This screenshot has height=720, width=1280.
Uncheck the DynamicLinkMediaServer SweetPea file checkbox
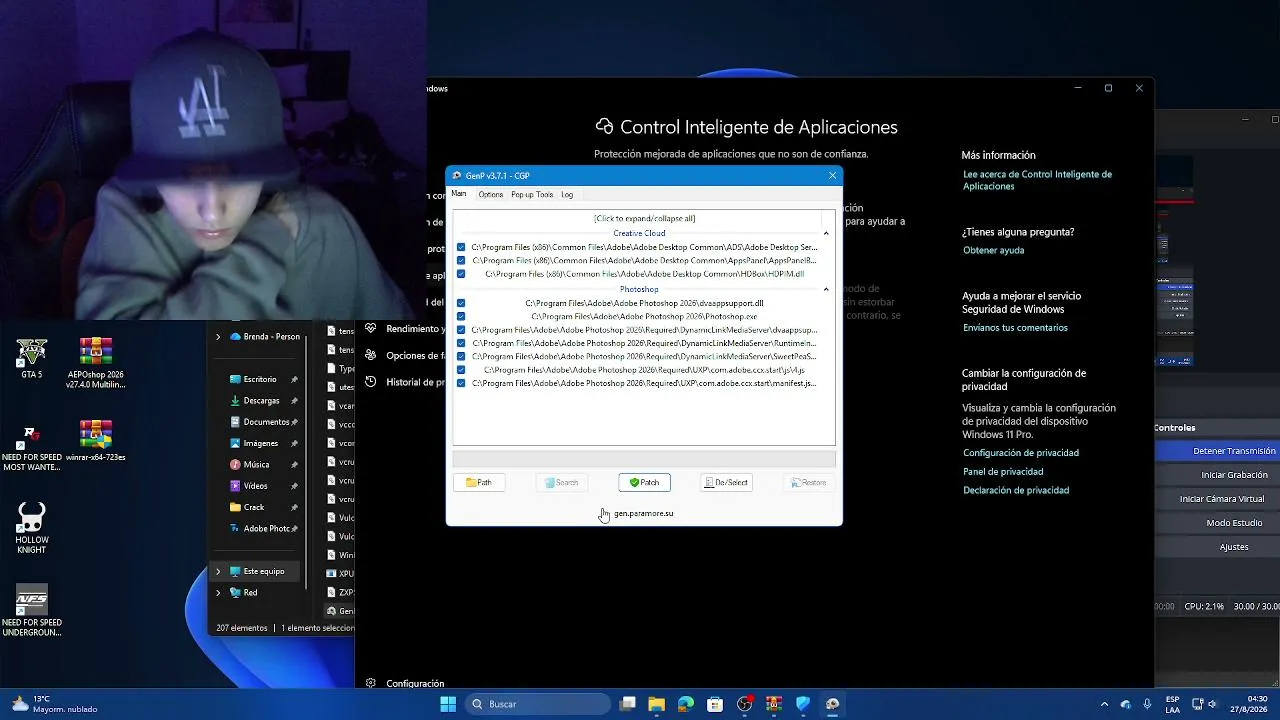click(461, 356)
